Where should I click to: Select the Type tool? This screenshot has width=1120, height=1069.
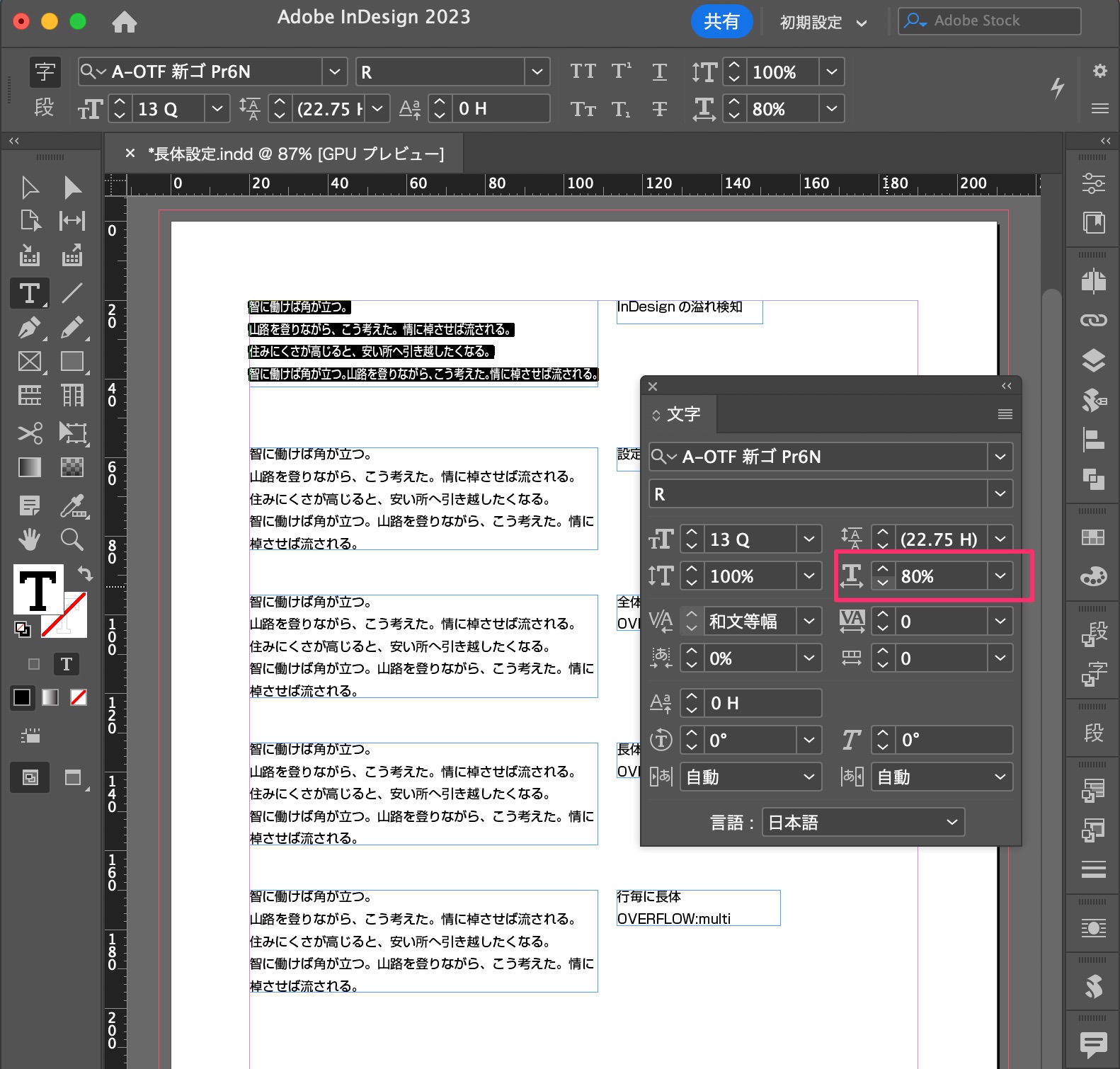[x=29, y=292]
